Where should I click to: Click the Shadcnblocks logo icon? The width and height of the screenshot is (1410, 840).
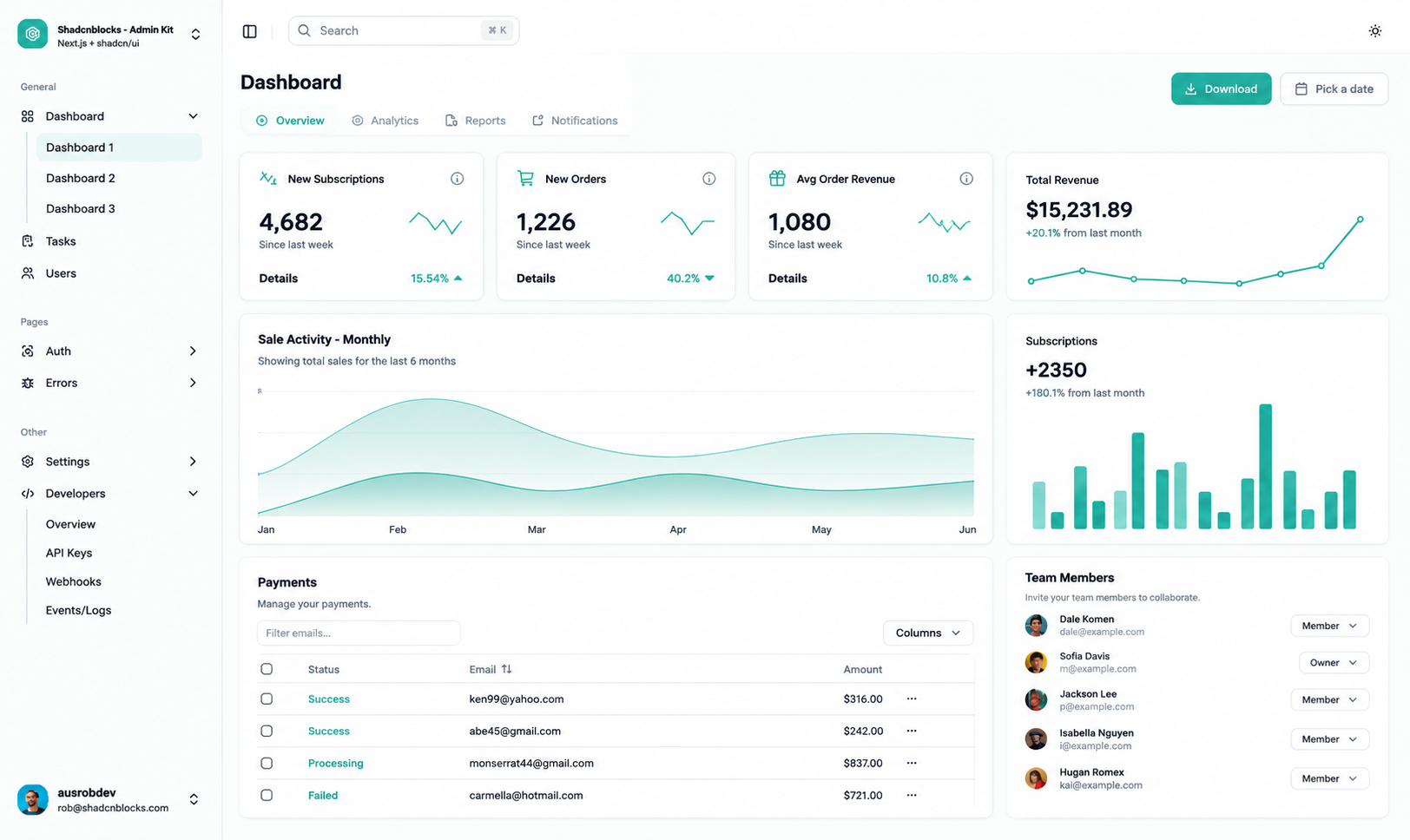[x=33, y=34]
